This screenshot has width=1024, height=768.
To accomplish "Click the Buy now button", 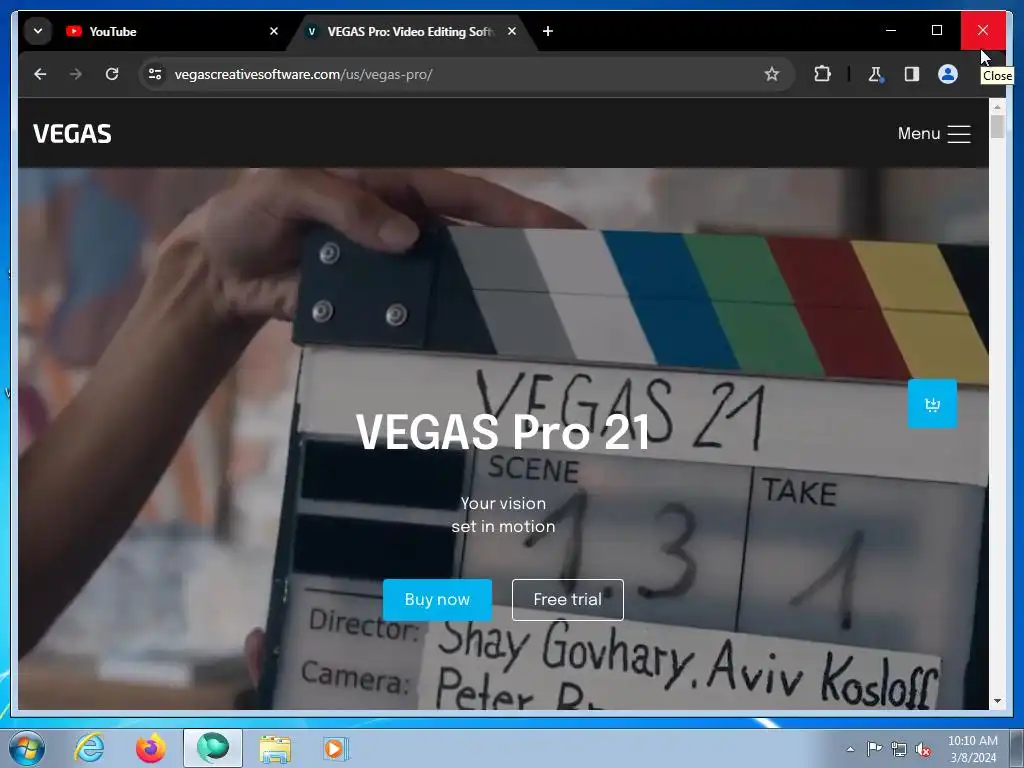I will point(437,600).
